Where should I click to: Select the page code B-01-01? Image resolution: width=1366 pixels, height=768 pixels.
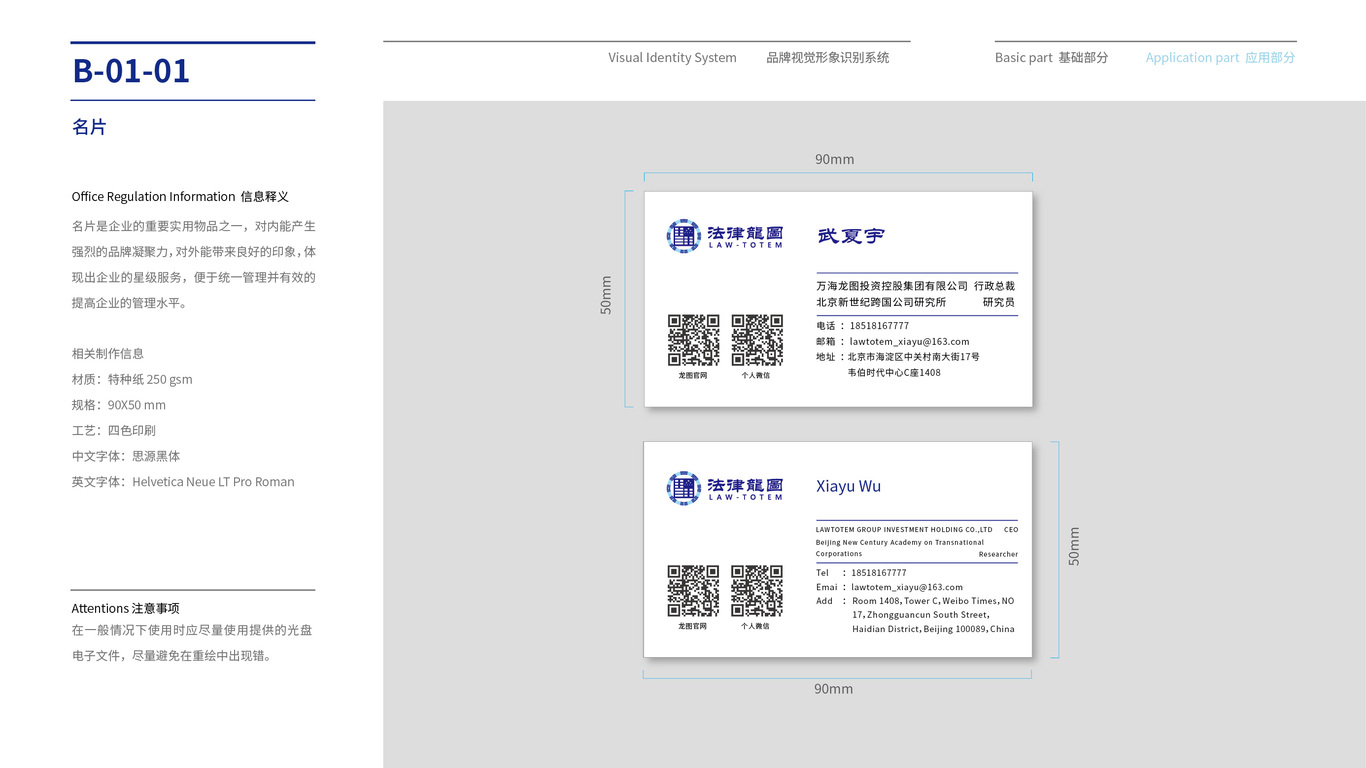pyautogui.click(x=131, y=71)
